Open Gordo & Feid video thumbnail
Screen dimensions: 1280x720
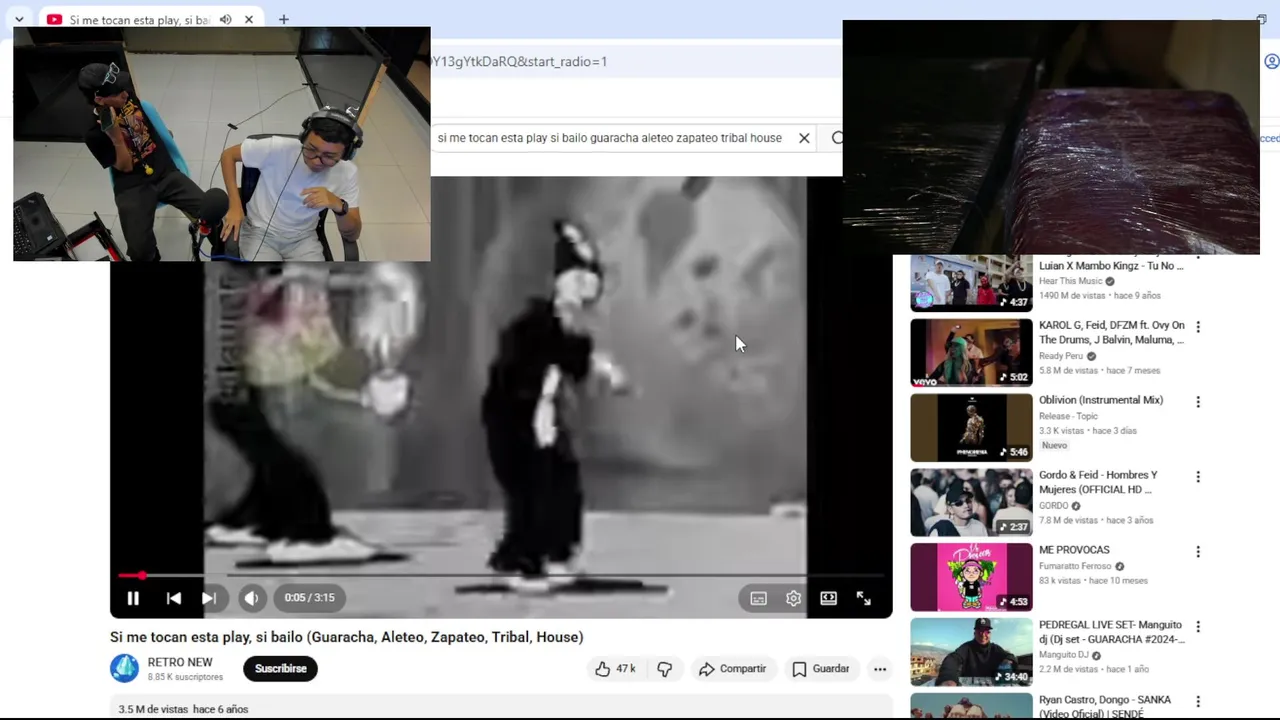pyautogui.click(x=971, y=503)
